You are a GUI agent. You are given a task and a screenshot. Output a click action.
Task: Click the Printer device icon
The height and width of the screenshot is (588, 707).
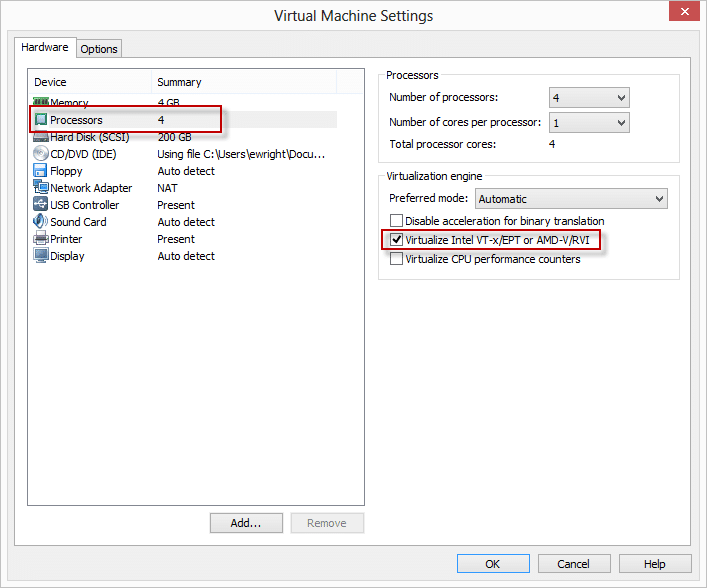[x=41, y=239]
